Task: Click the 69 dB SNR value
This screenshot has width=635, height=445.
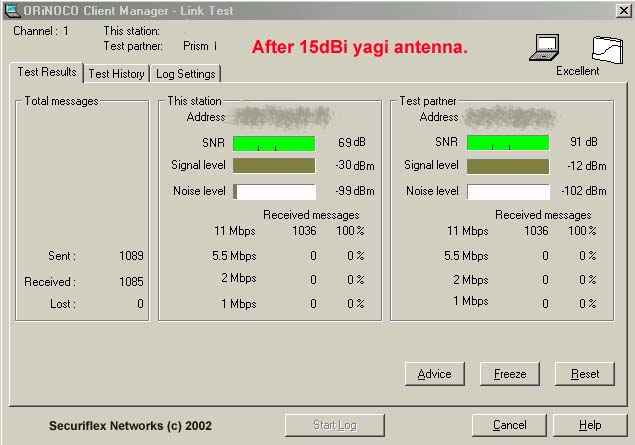Action: click(352, 143)
